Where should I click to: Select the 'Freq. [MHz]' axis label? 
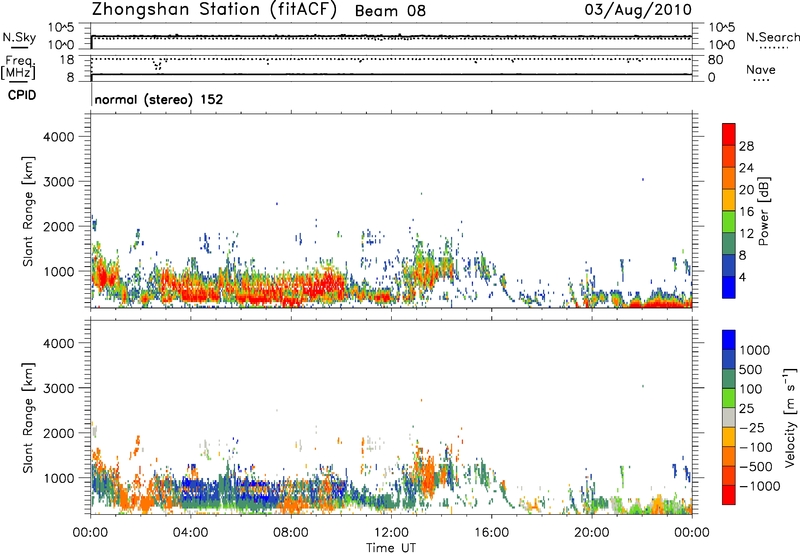coord(18,68)
